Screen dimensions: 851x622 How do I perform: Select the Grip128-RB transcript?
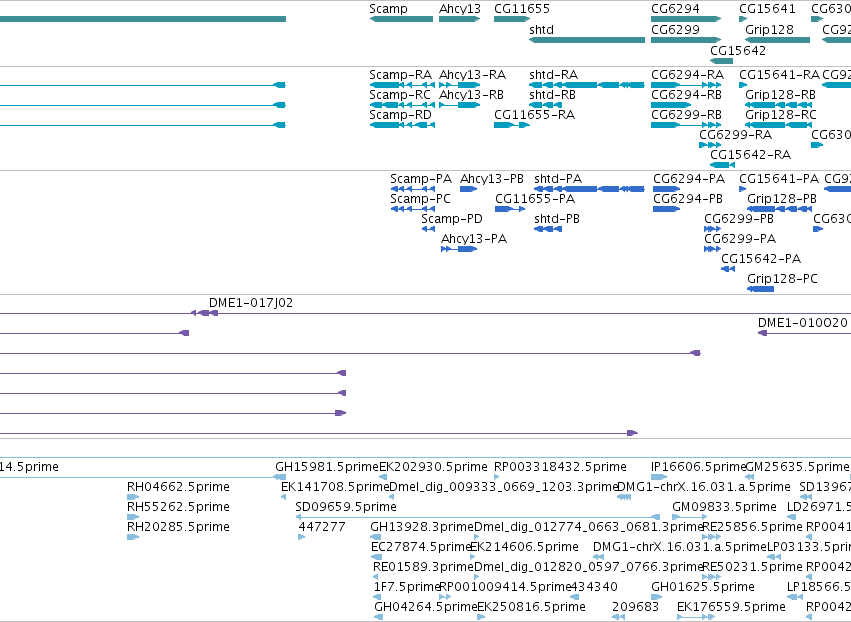pyautogui.click(x=779, y=105)
